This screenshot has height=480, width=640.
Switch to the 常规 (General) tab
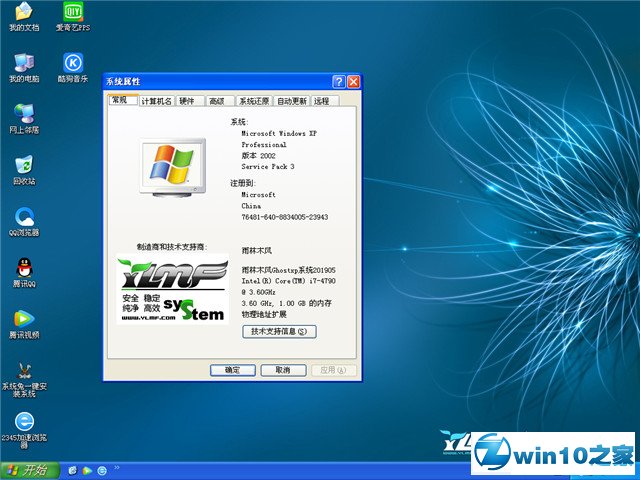coord(123,100)
